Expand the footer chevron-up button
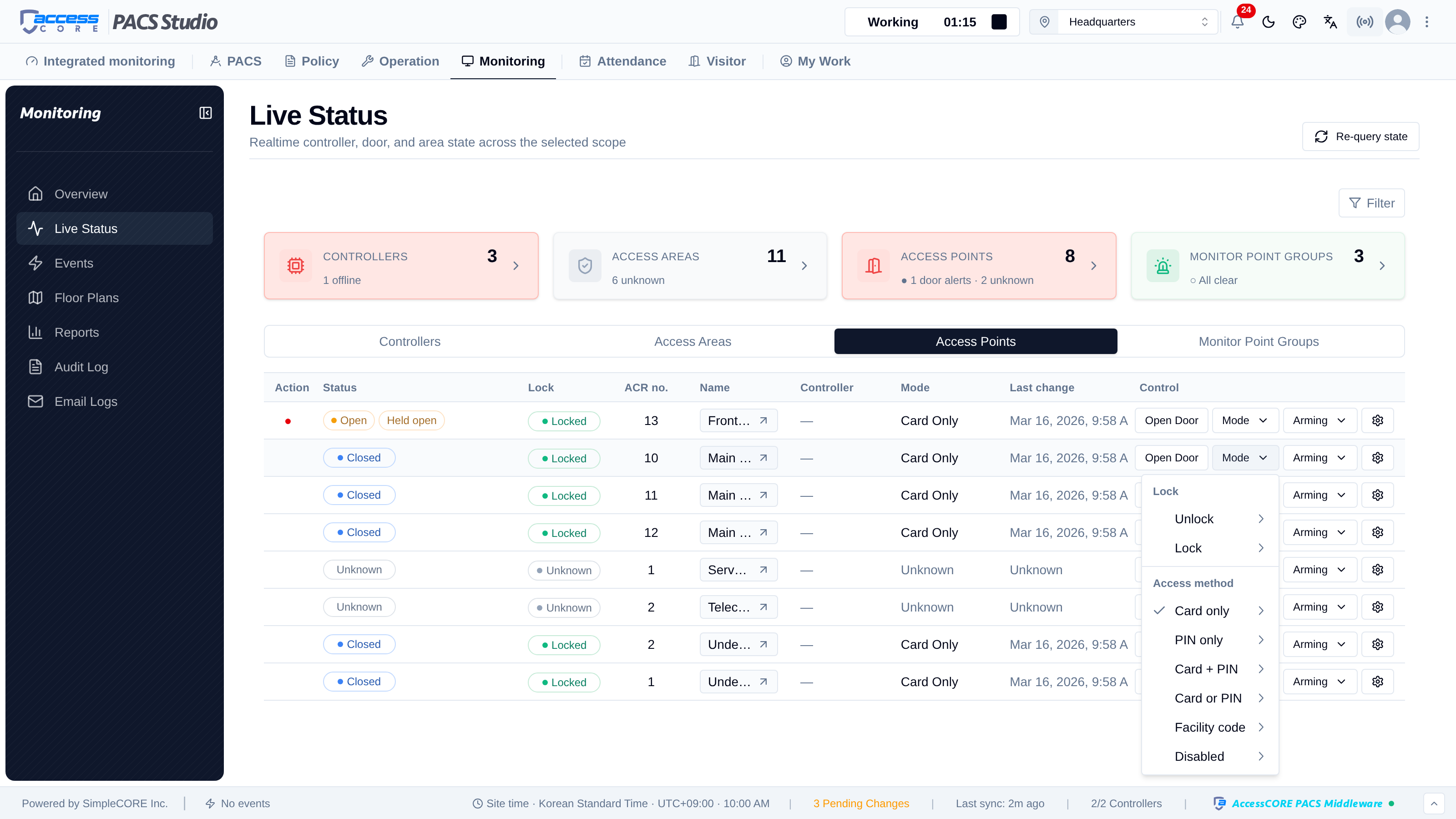Image resolution: width=1456 pixels, height=819 pixels. pyautogui.click(x=1434, y=804)
